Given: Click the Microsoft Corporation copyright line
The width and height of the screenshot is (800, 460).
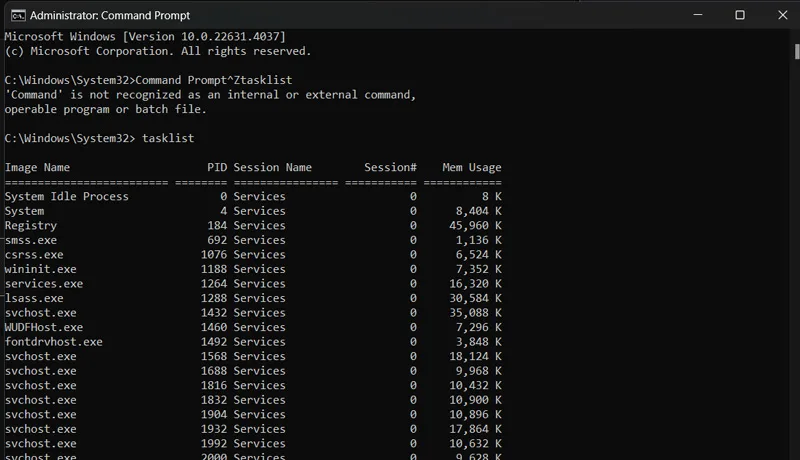Looking at the screenshot, I should (x=158, y=51).
